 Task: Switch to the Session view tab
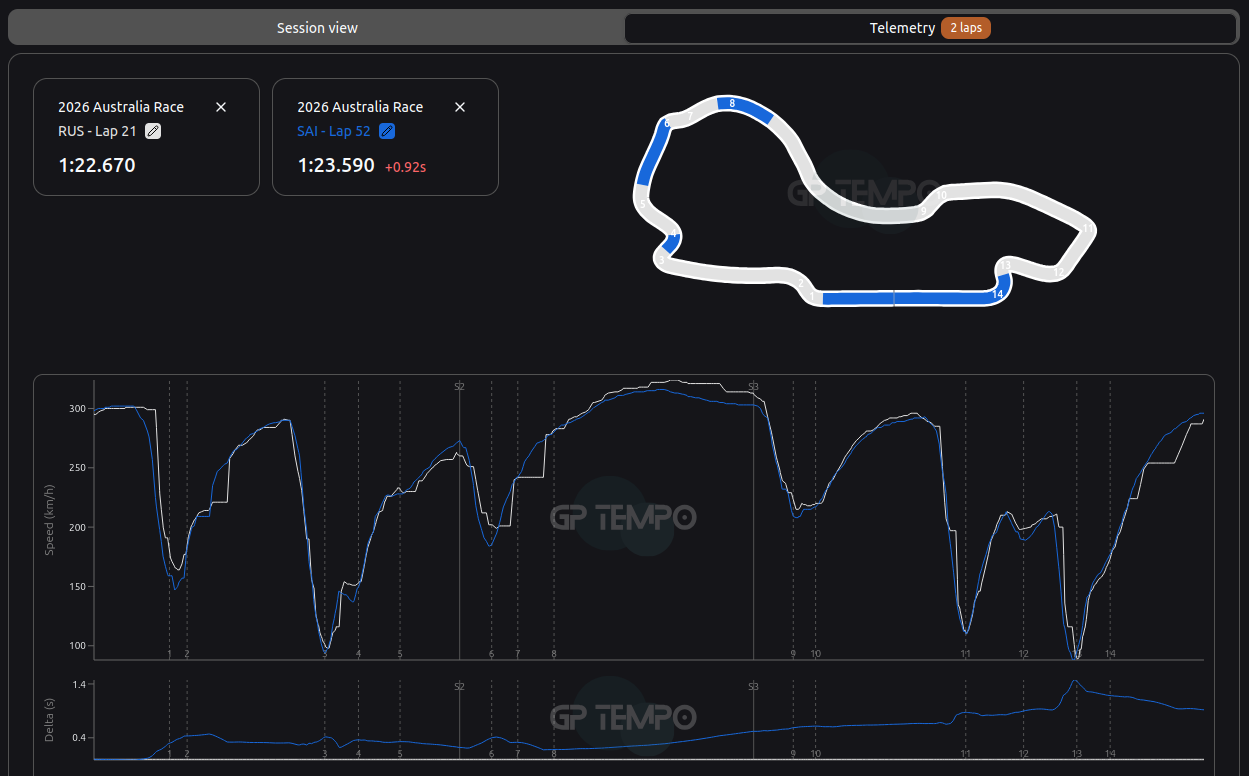(x=317, y=28)
